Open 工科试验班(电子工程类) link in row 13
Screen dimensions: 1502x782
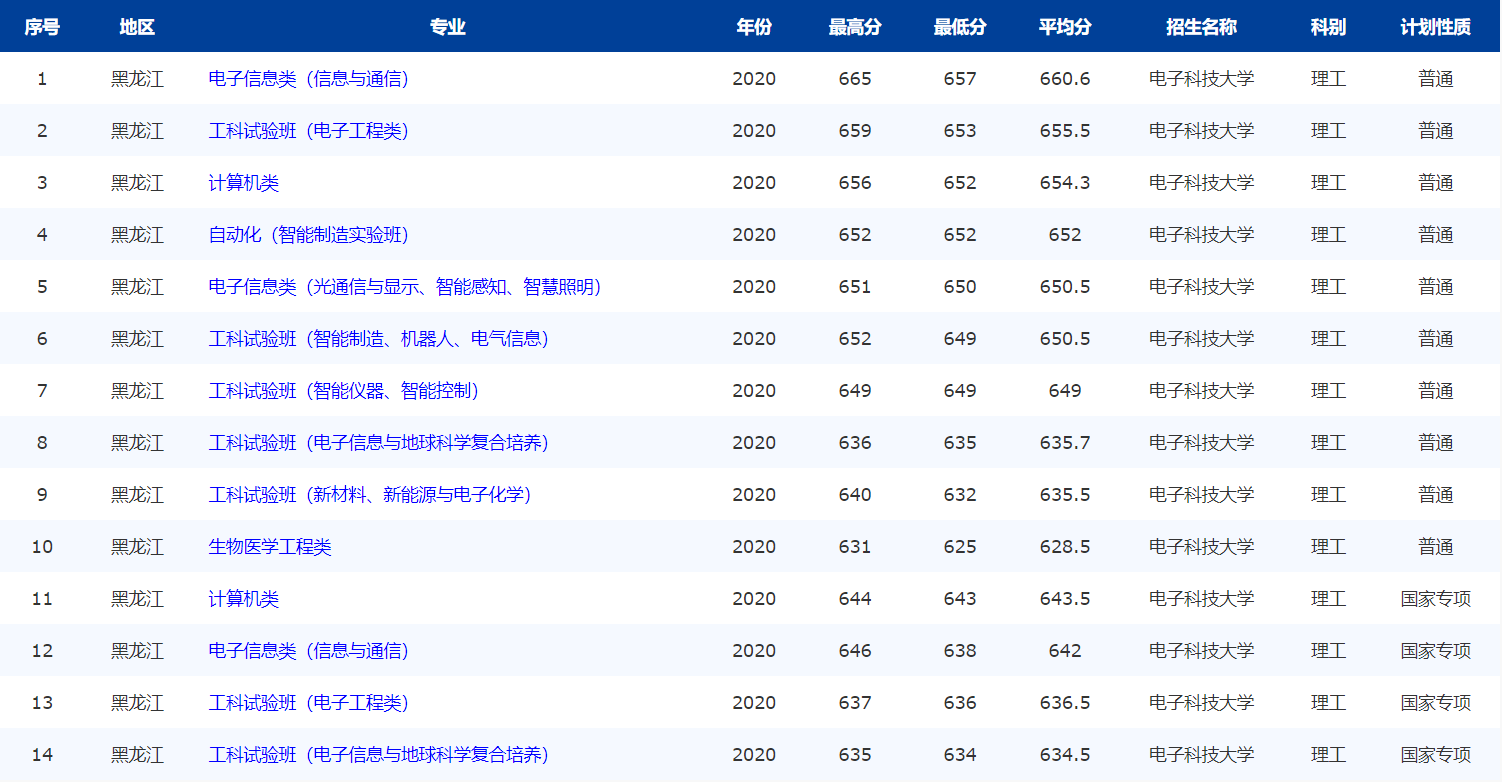point(308,702)
